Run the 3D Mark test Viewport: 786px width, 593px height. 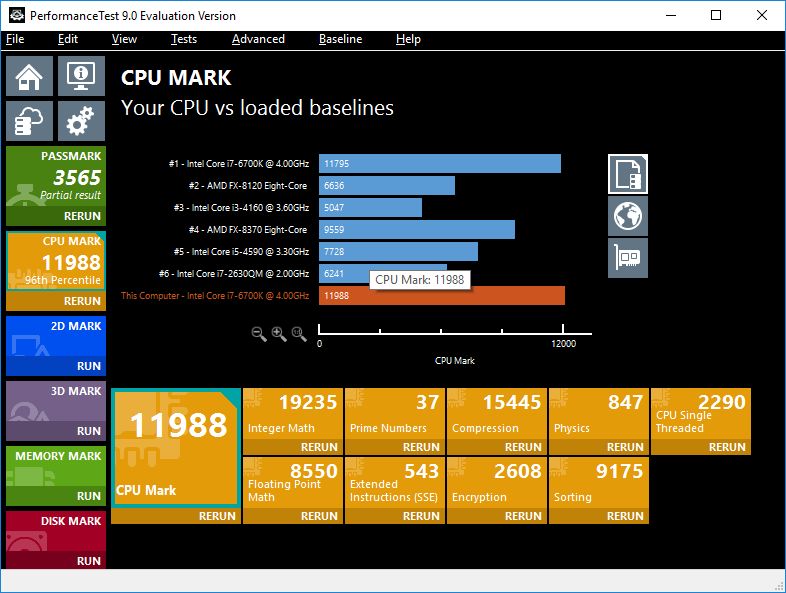click(56, 431)
